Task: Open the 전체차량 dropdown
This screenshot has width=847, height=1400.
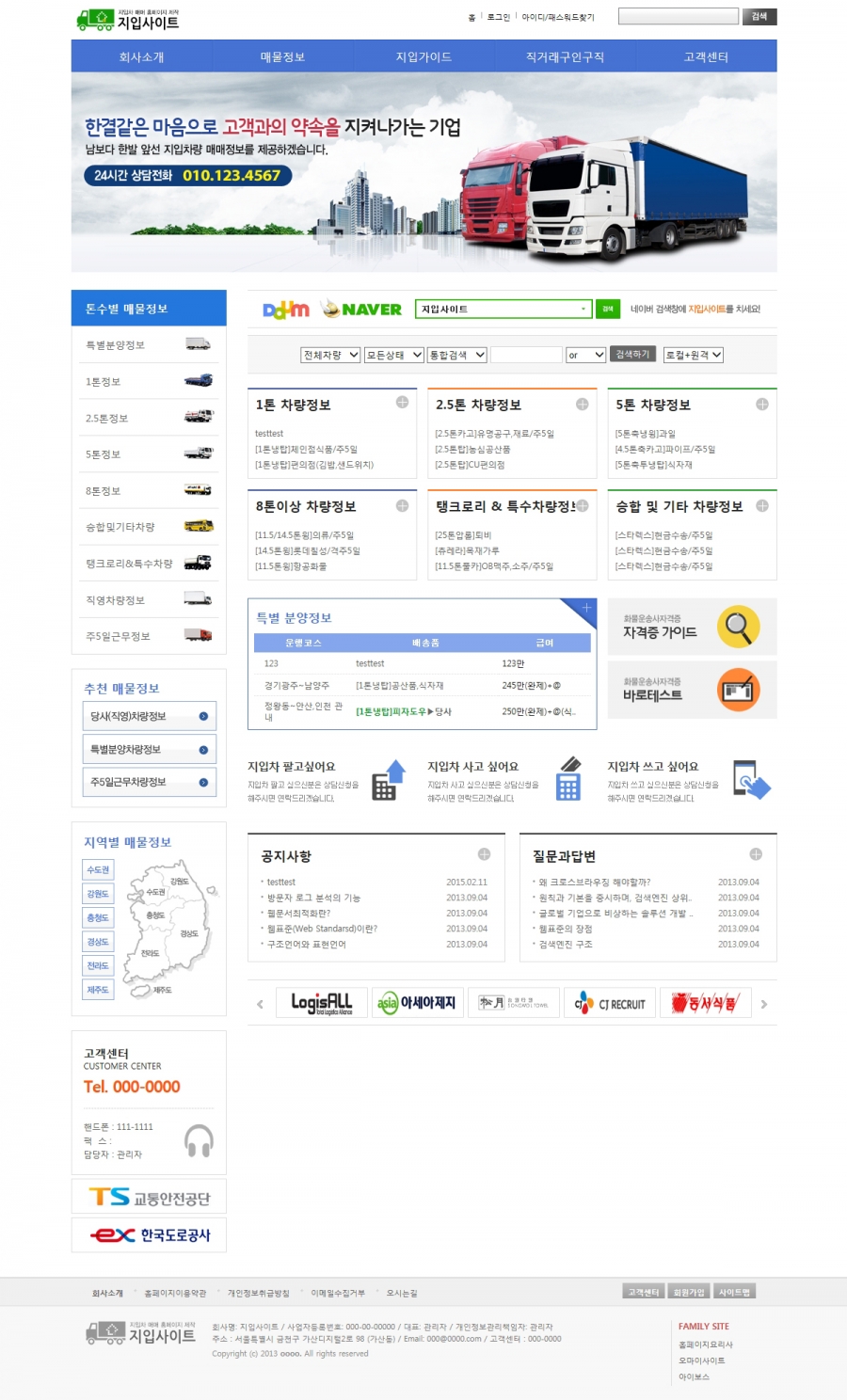Action: 330,355
